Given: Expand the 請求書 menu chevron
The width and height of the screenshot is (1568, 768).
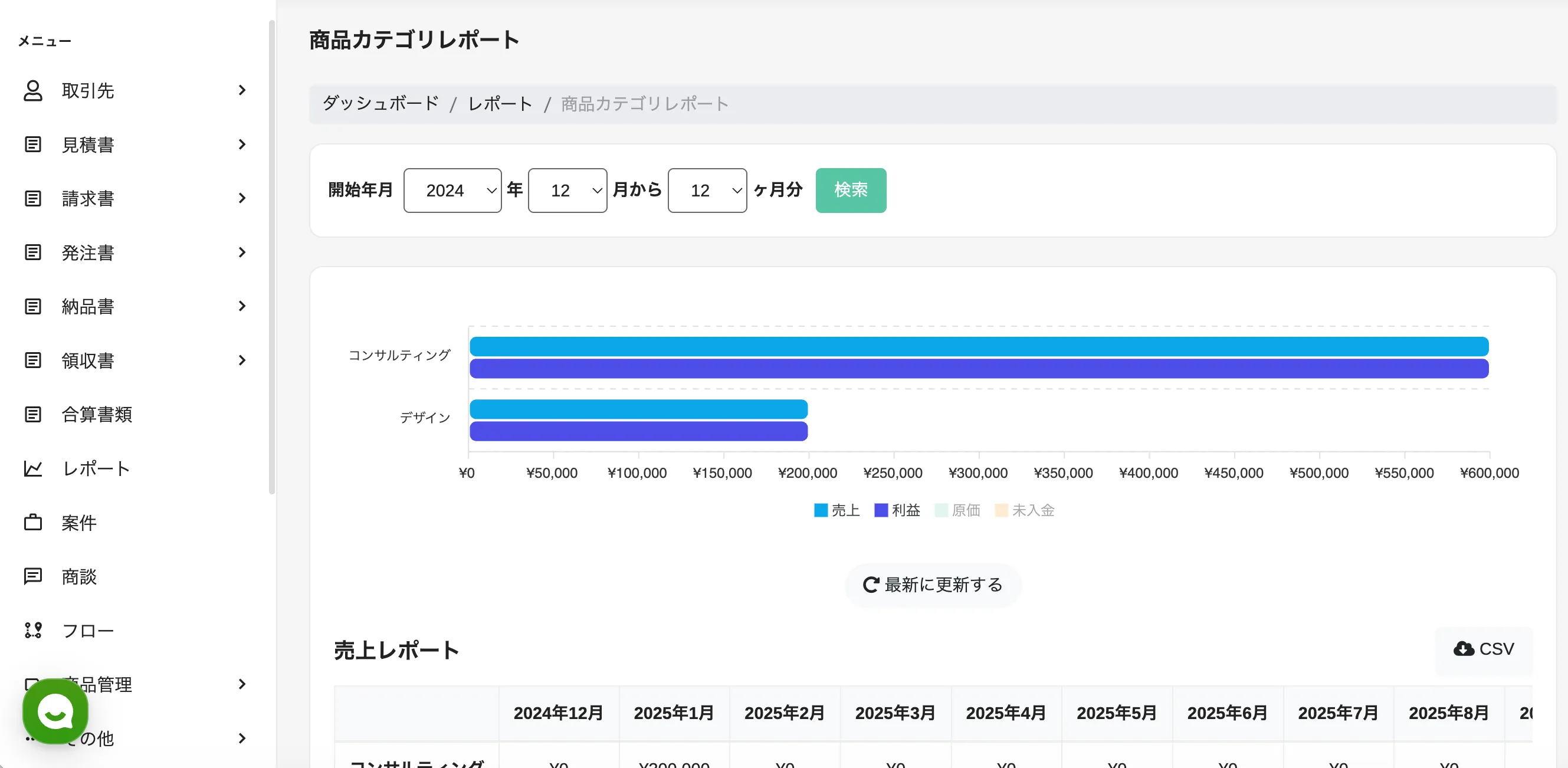Looking at the screenshot, I should [x=242, y=198].
